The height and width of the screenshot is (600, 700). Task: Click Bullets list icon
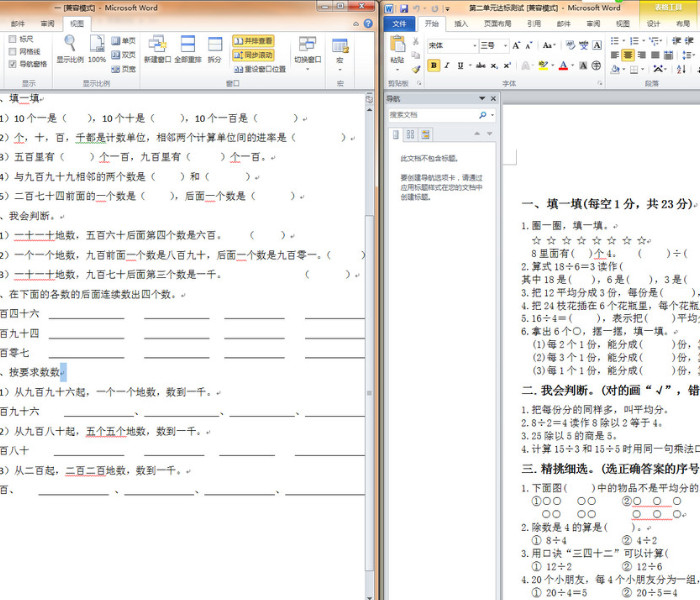(x=615, y=41)
